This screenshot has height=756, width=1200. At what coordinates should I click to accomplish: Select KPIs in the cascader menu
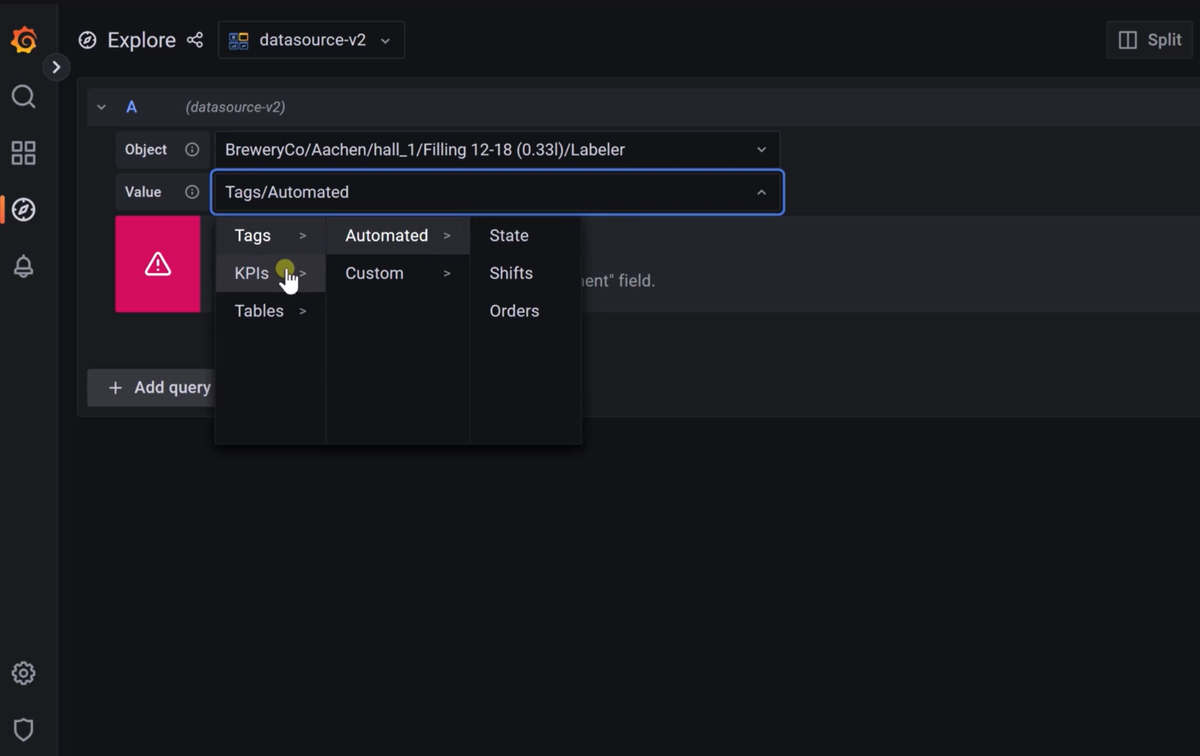[x=252, y=273]
